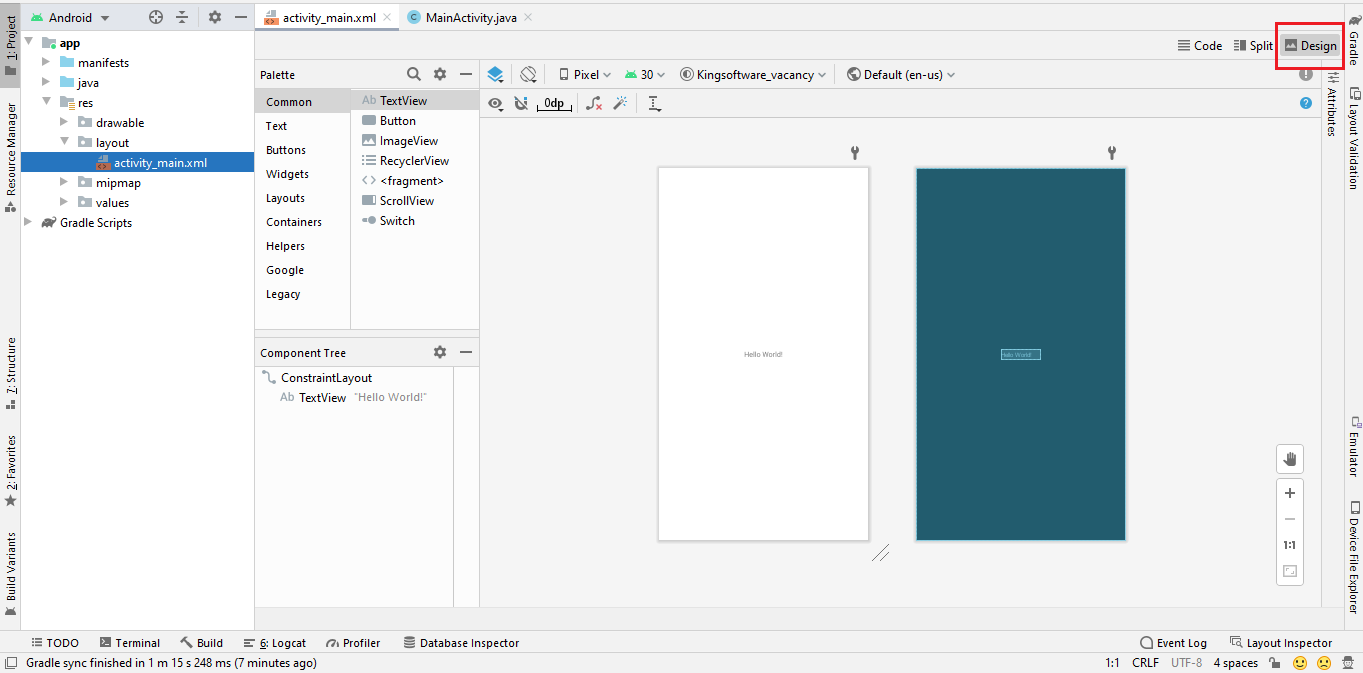The width and height of the screenshot is (1363, 673).
Task: Click the orientation for preview icon
Action: click(529, 74)
